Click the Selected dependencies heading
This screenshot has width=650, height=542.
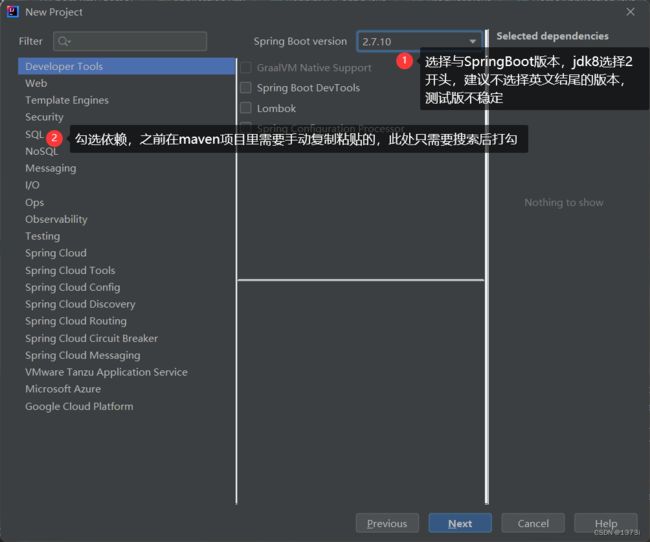click(553, 36)
